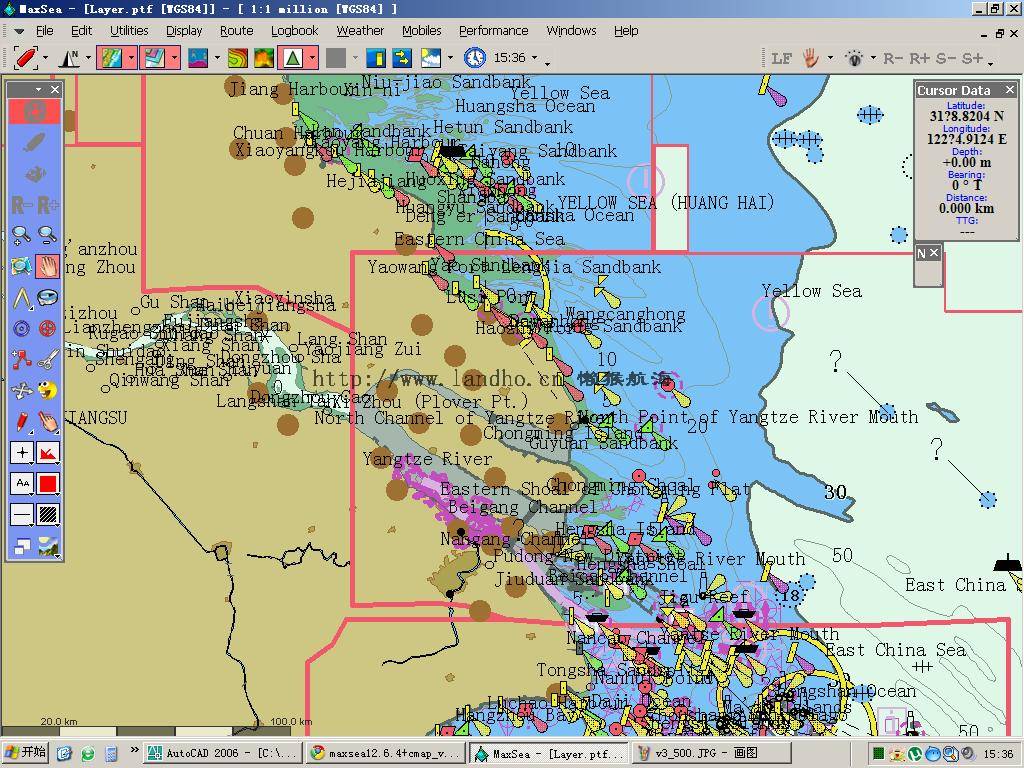Open dropdown arrow beside north-up sailboat icon
The image size is (1024, 768).
pos(88,57)
